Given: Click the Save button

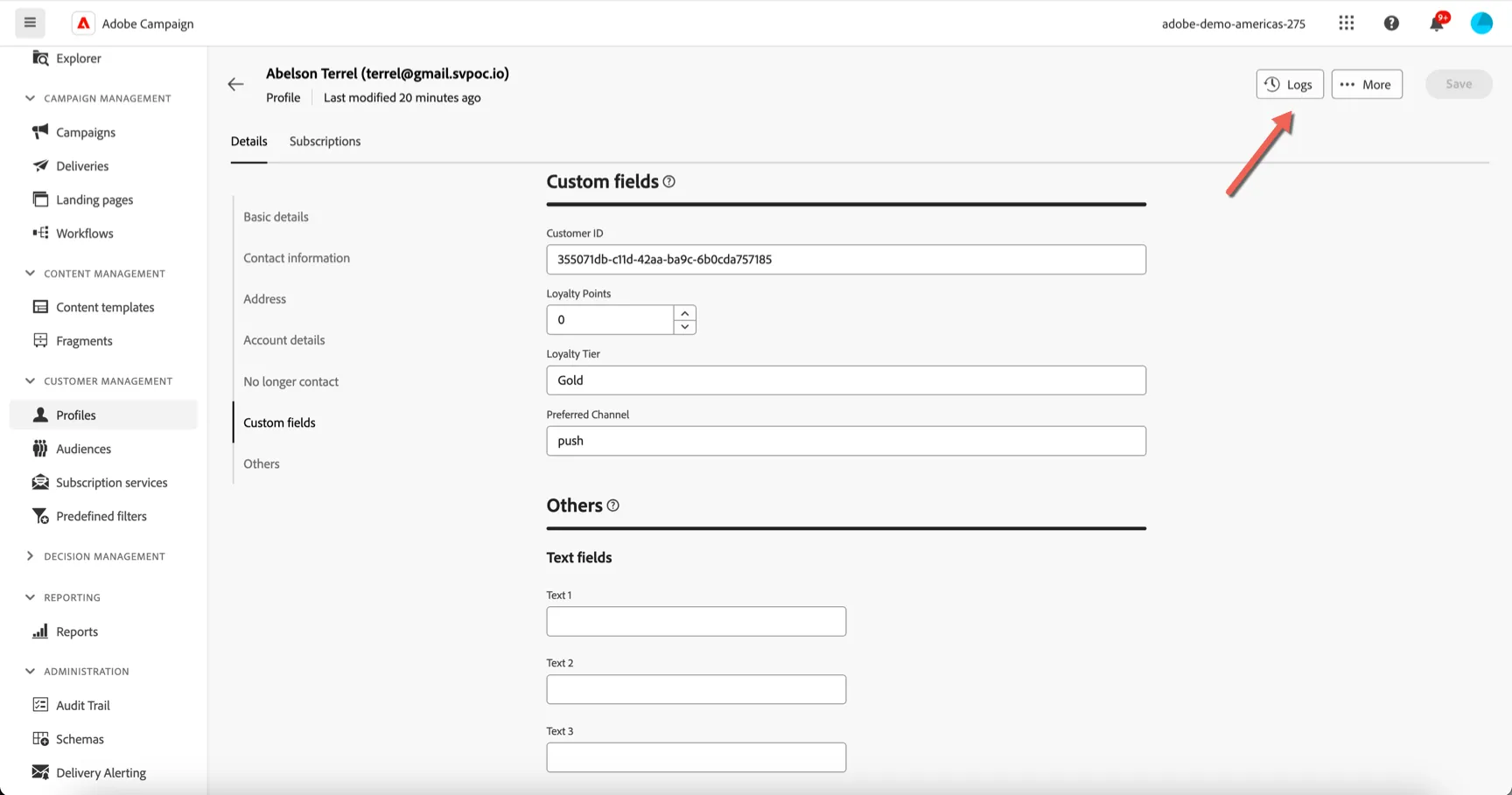Looking at the screenshot, I should [1459, 84].
